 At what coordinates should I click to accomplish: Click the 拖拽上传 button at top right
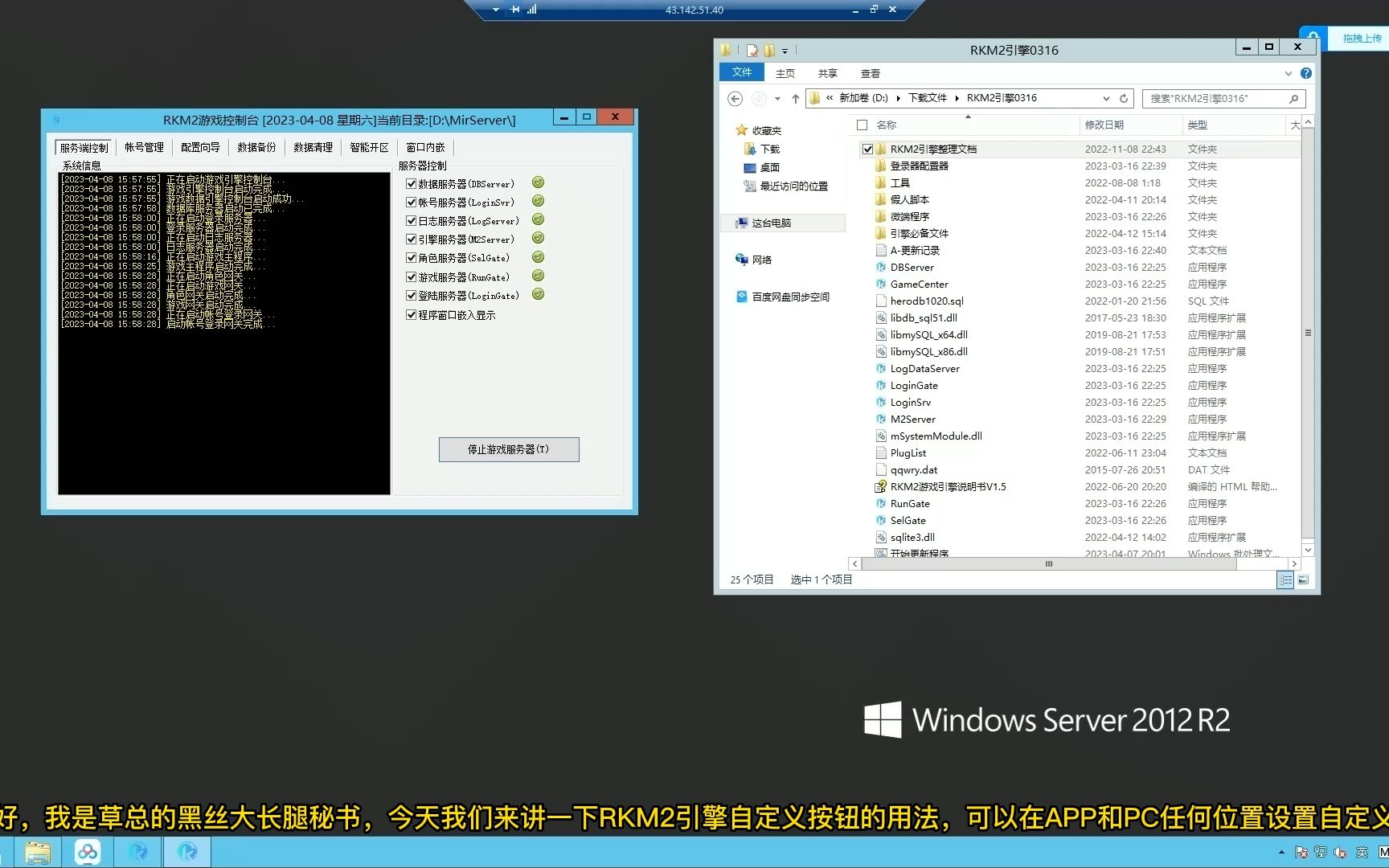(1362, 38)
